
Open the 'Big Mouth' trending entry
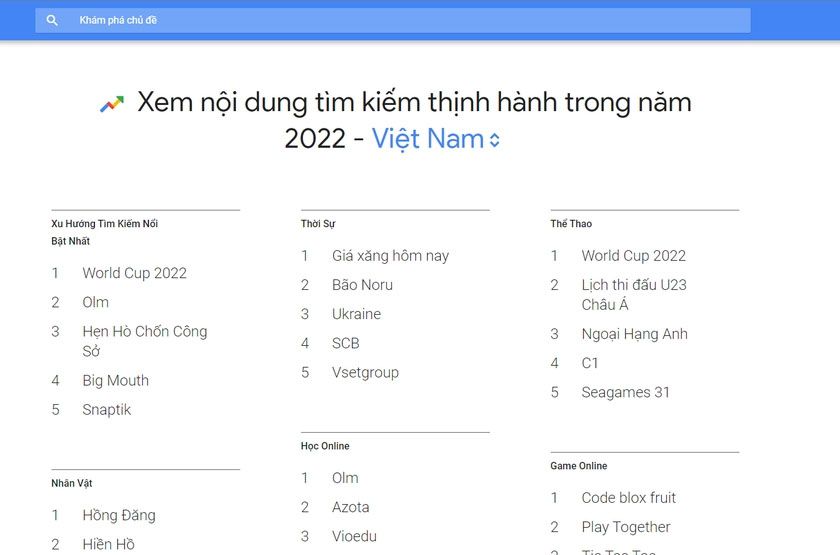click(x=116, y=380)
